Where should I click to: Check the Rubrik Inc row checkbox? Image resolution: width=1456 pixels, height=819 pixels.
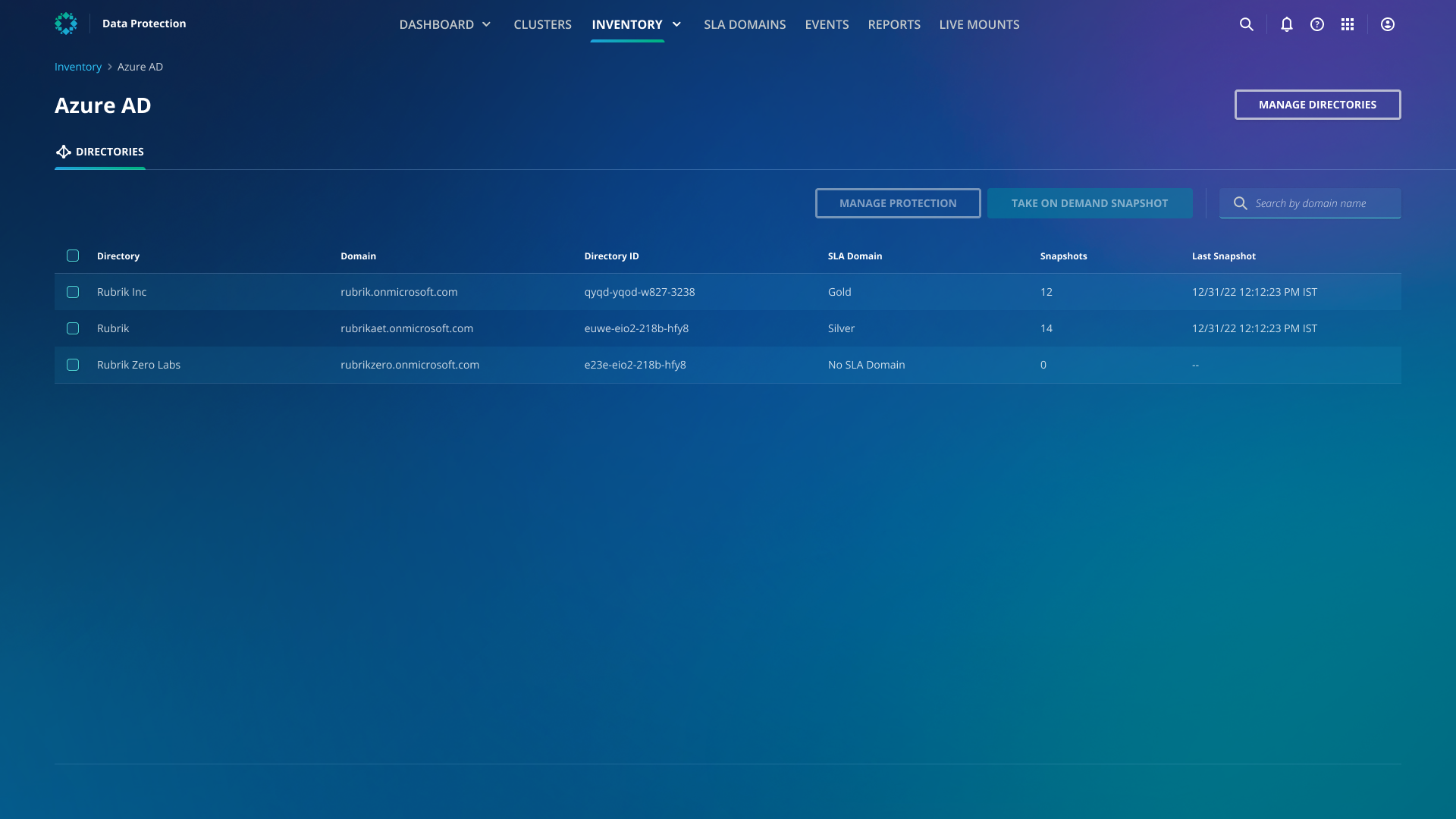(73, 292)
